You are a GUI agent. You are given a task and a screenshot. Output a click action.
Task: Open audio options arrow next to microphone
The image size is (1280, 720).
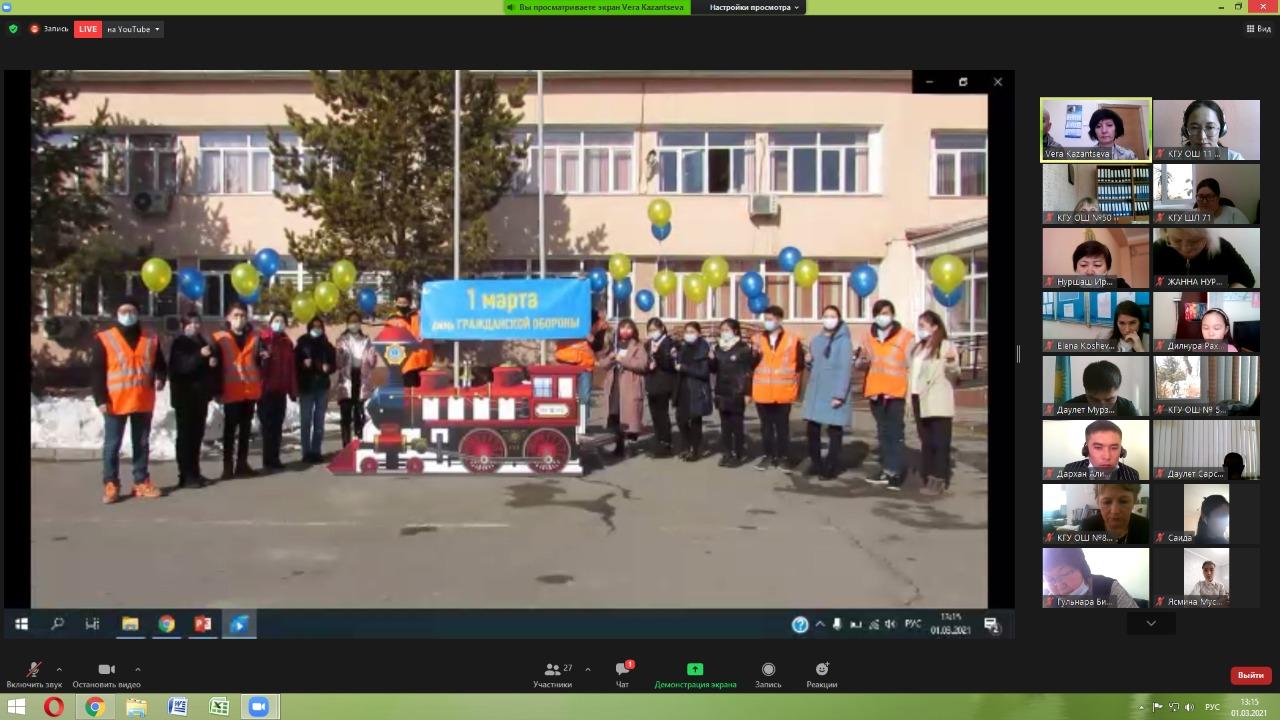(x=59, y=669)
